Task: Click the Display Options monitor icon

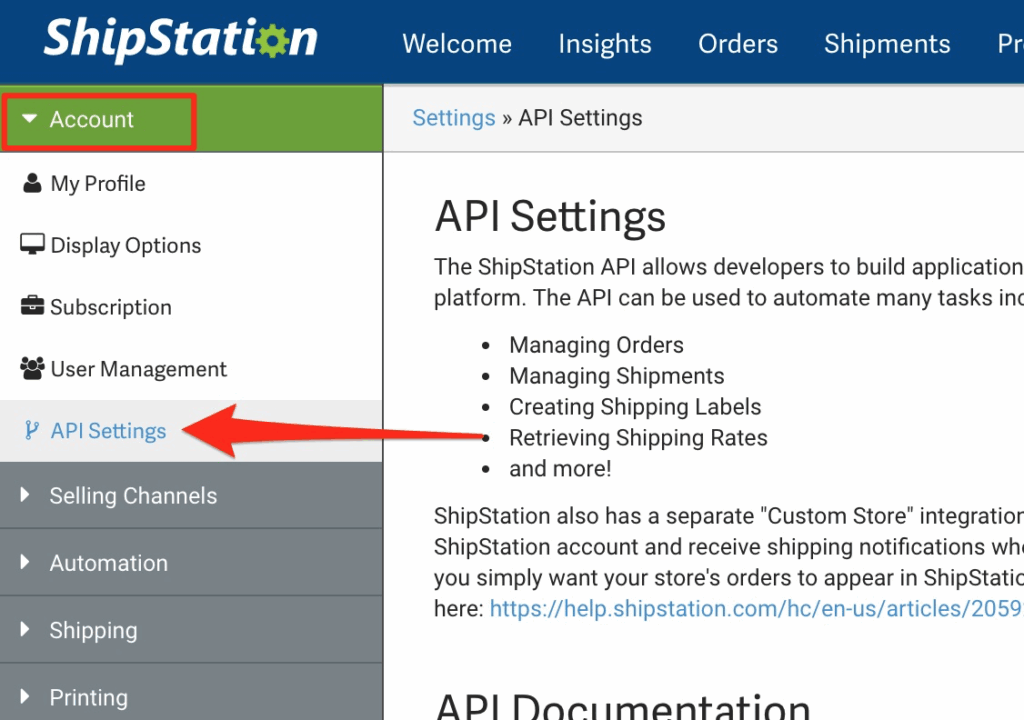Action: [33, 246]
